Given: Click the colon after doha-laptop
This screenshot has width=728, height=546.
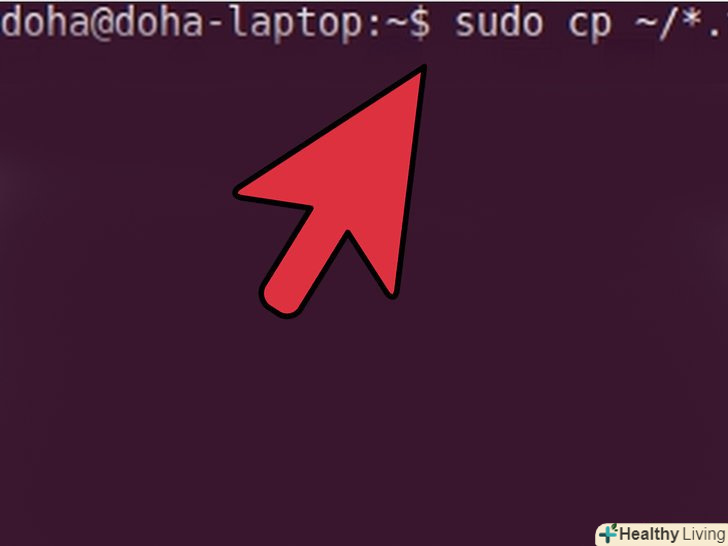Looking at the screenshot, I should coord(374,27).
